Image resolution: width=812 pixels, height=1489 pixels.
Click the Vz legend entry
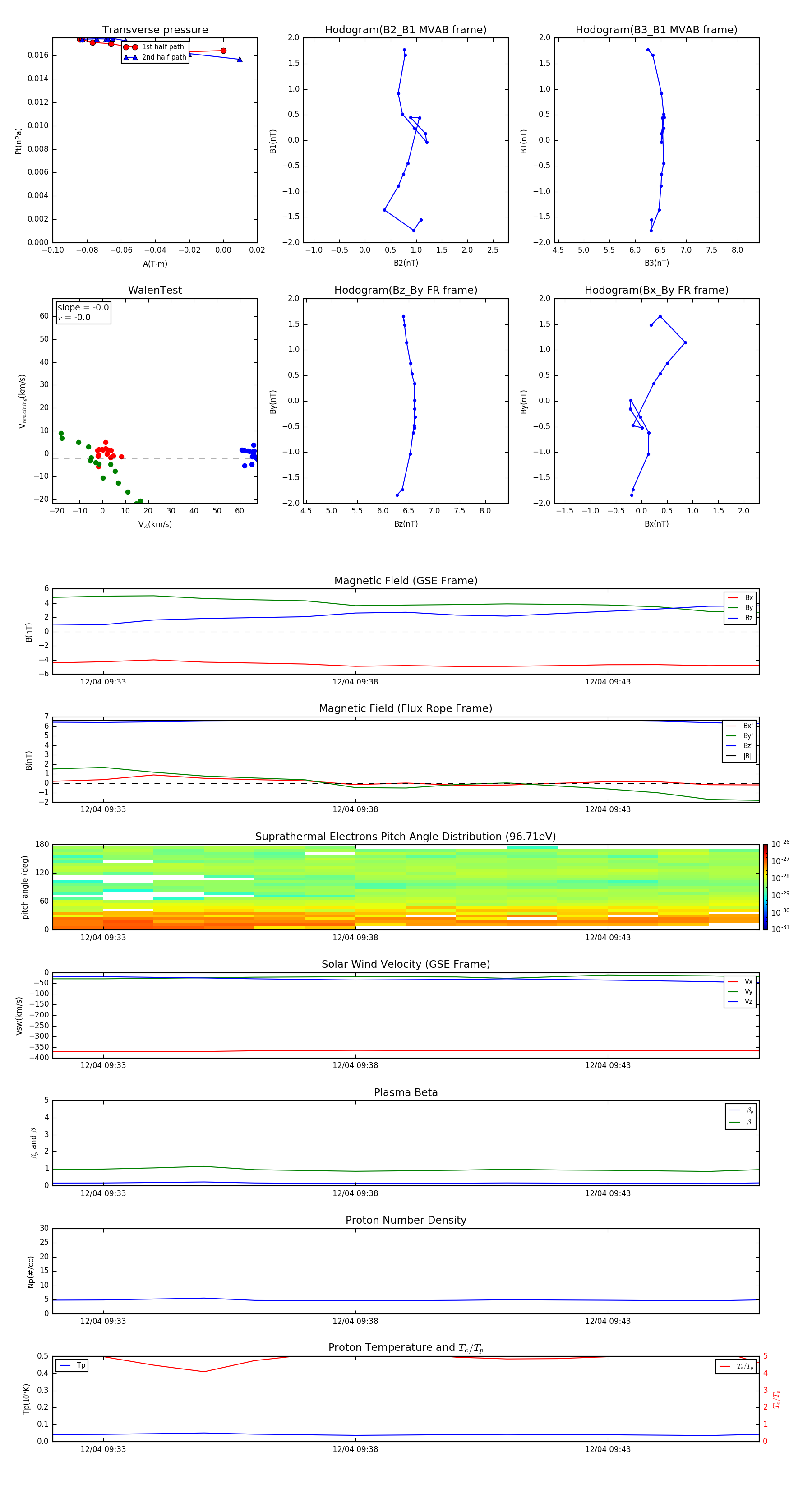[x=740, y=1002]
